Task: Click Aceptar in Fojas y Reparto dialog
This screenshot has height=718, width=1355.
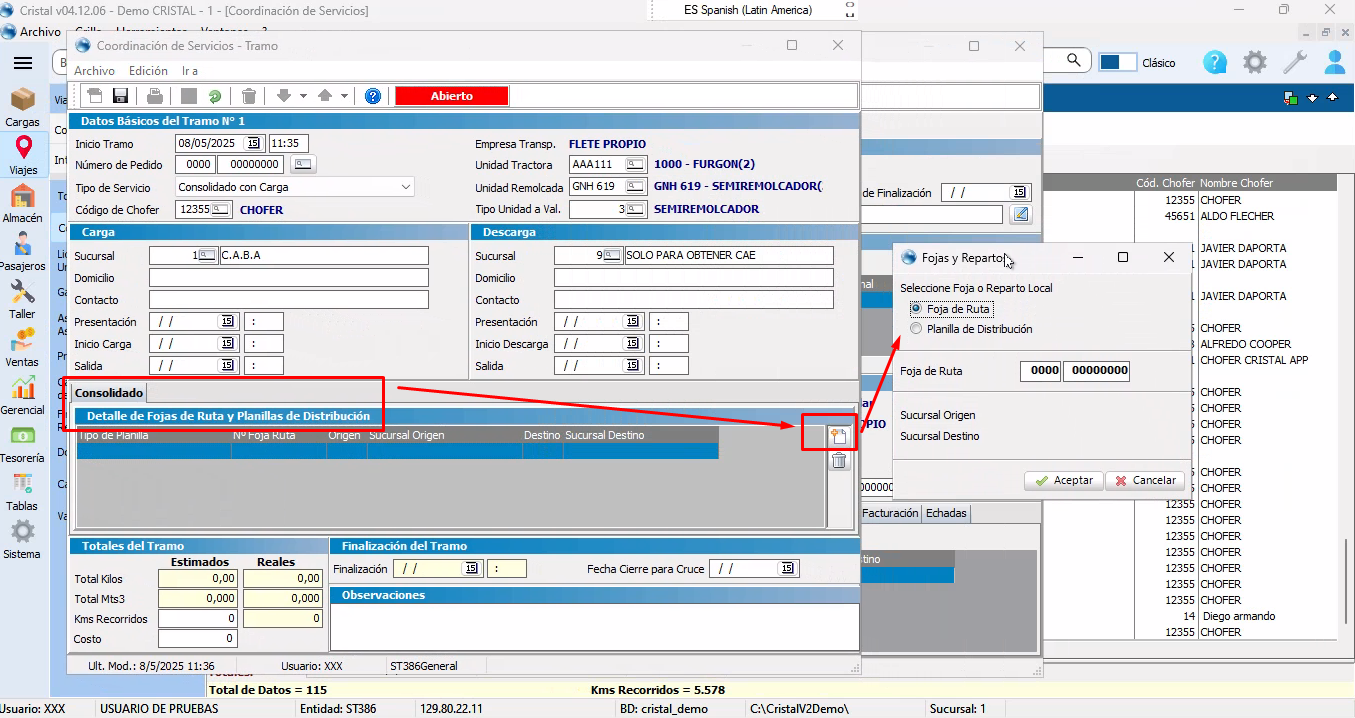Action: [1064, 480]
